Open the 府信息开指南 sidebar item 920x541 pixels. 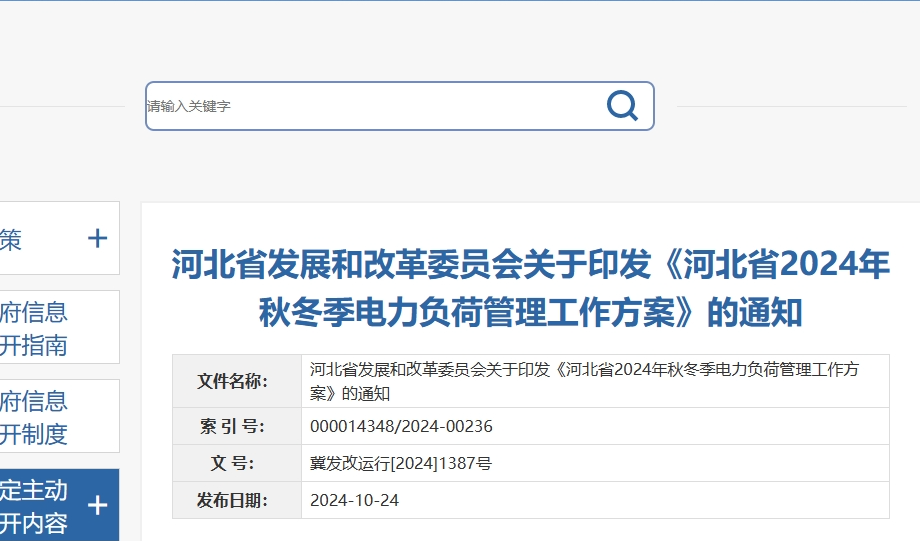(34, 328)
